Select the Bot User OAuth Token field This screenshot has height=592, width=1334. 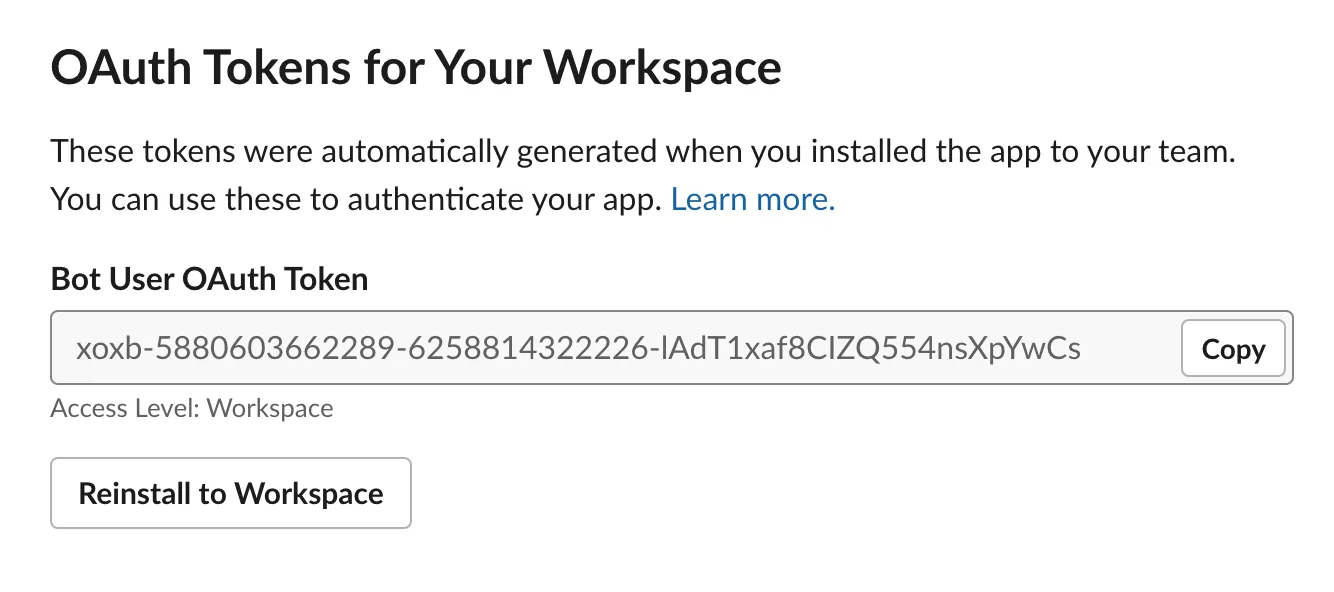coord(672,348)
